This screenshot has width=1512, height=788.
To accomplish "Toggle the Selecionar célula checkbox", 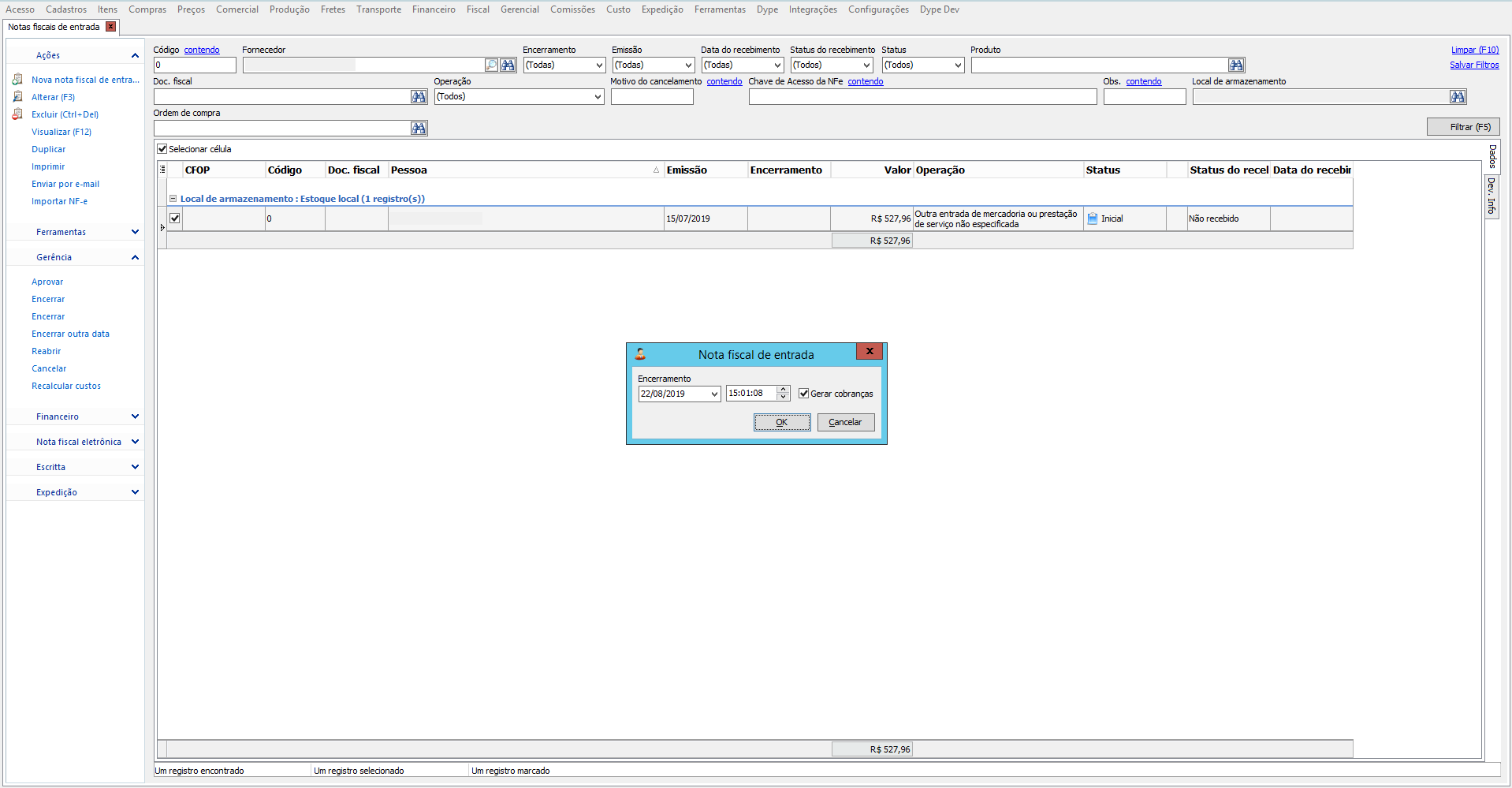I will coord(162,149).
